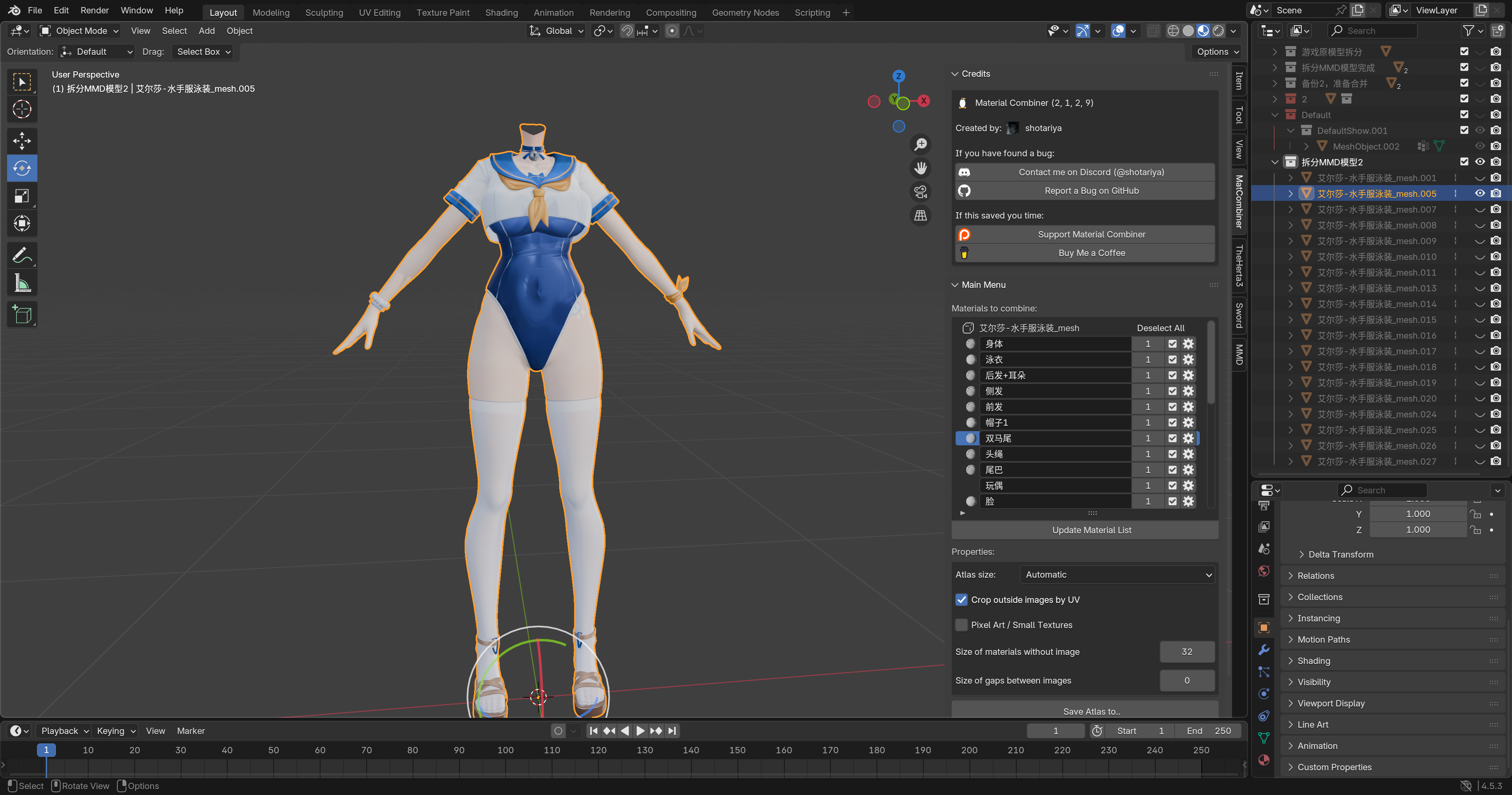Uncheck Crop outside images by UV
1512x795 pixels.
coord(962,599)
